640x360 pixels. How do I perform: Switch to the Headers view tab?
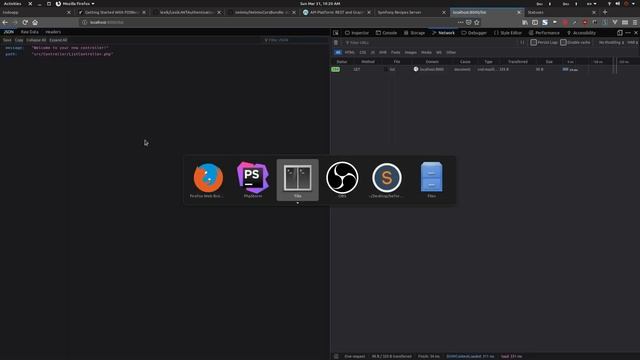click(x=53, y=32)
